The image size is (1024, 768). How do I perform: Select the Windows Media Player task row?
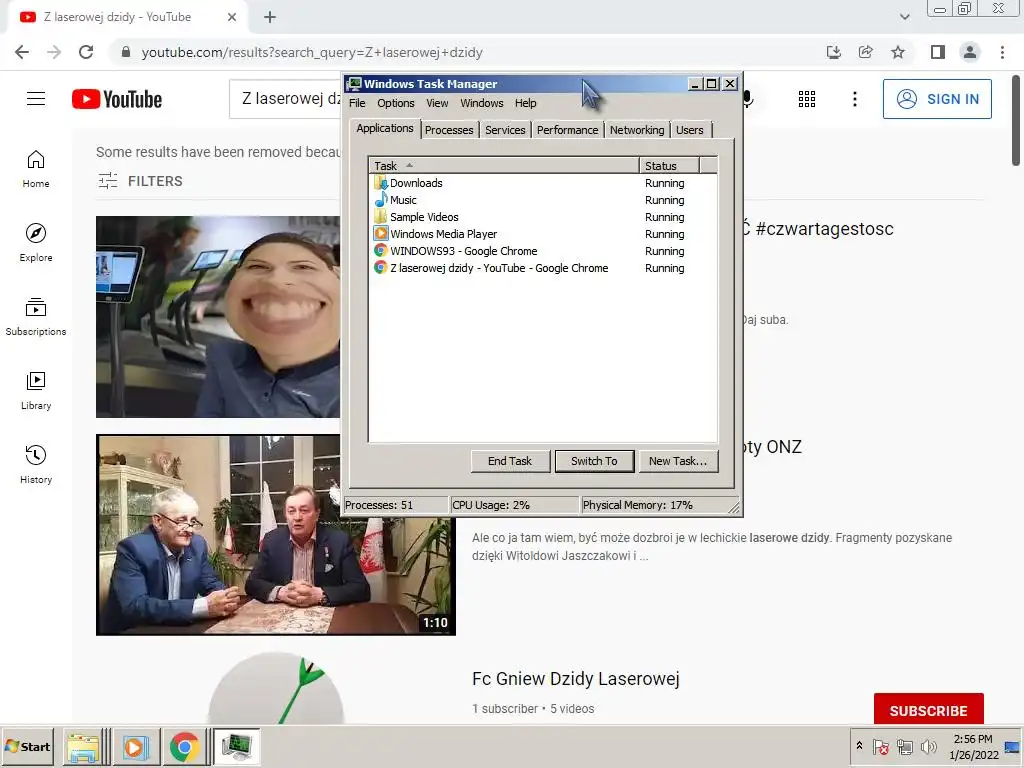coord(543,234)
